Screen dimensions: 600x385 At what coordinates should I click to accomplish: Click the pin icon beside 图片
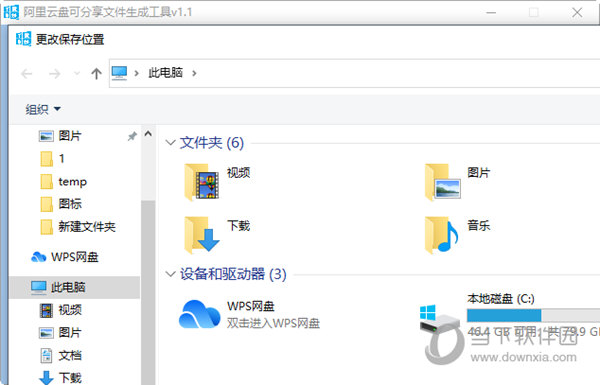132,136
